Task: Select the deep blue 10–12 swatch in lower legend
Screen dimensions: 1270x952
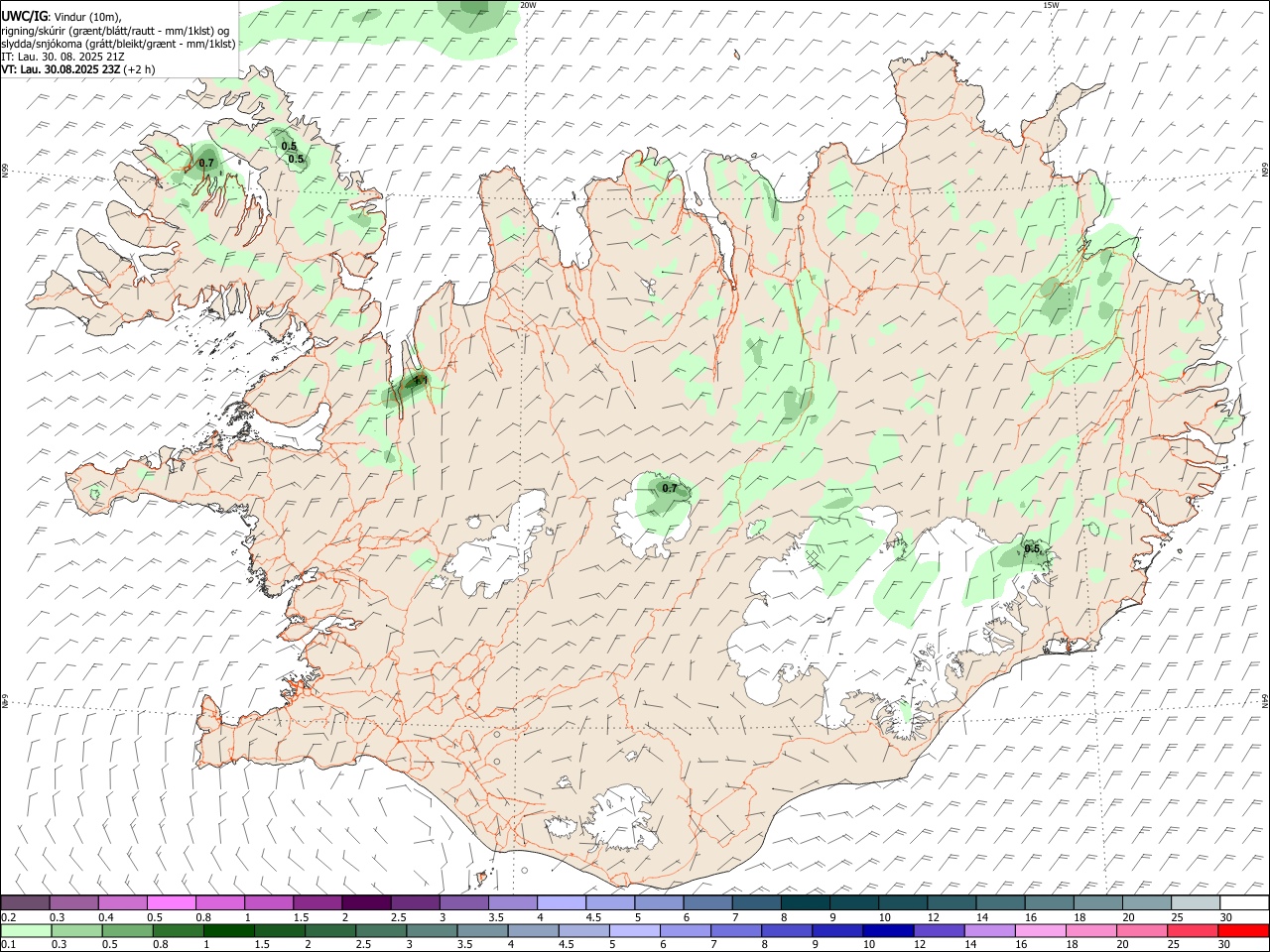Action: tap(887, 930)
